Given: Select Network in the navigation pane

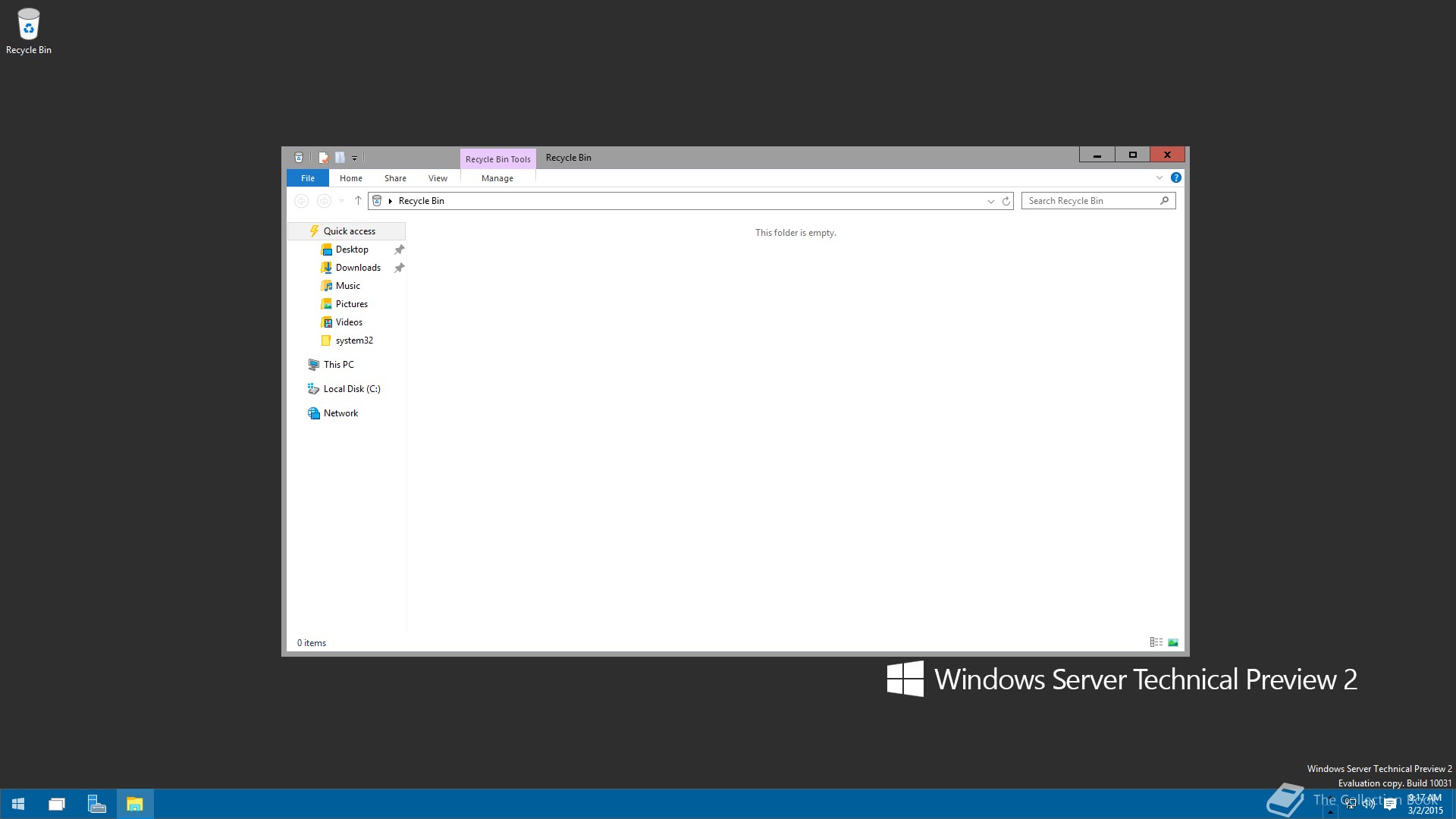Looking at the screenshot, I should coord(340,413).
